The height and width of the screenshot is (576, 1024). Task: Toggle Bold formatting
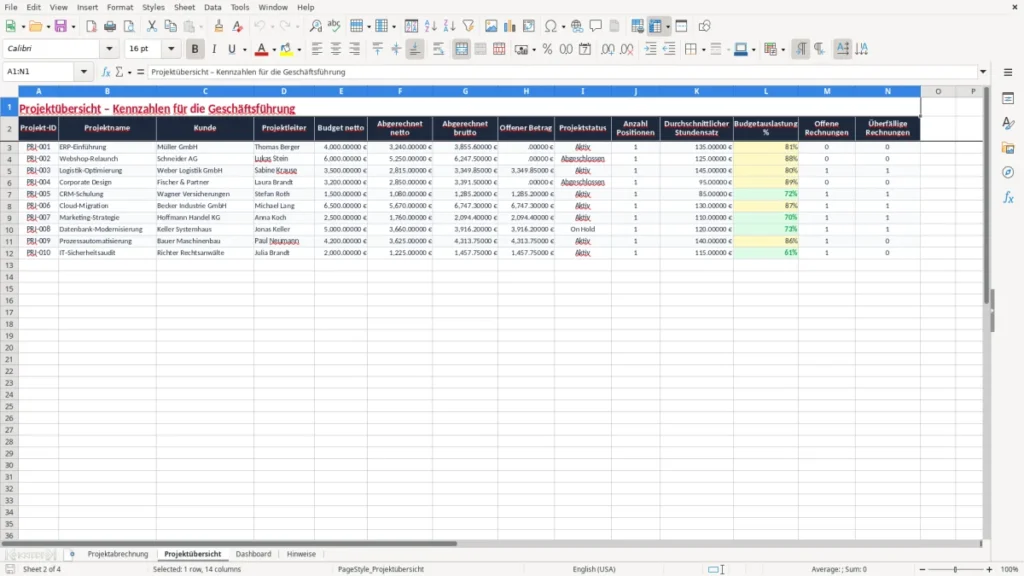pyautogui.click(x=195, y=49)
